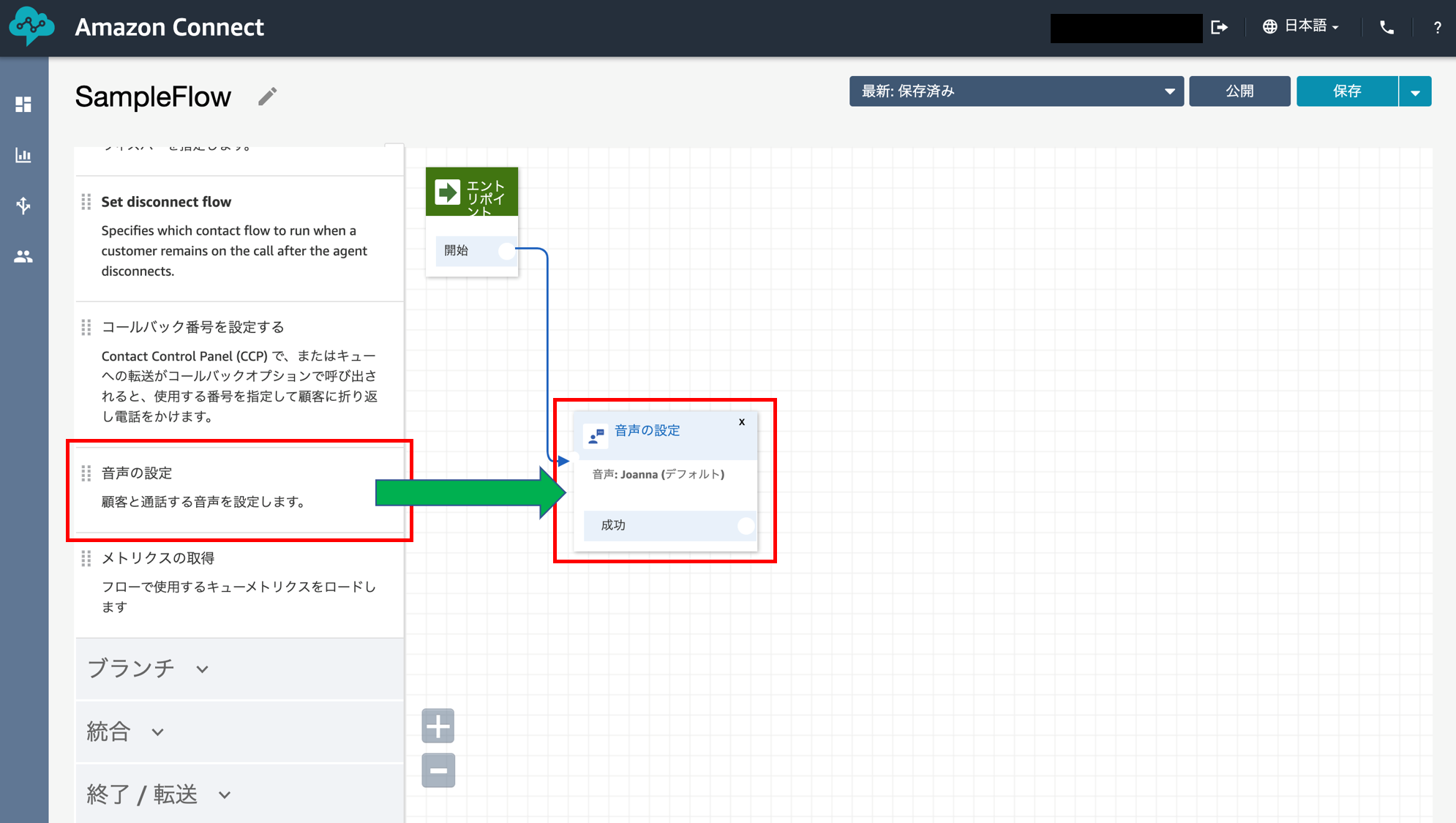Close the 音声の設定 block with x

pyautogui.click(x=742, y=422)
